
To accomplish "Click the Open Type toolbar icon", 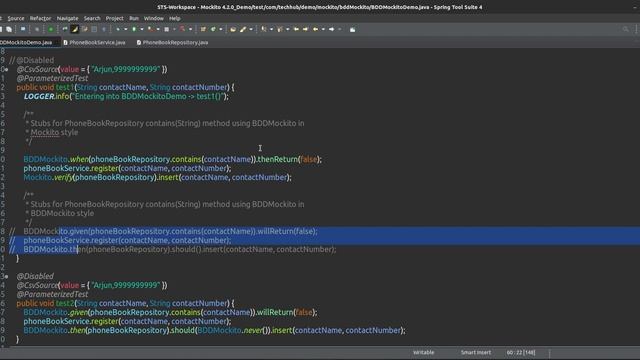I will tap(233, 29).
